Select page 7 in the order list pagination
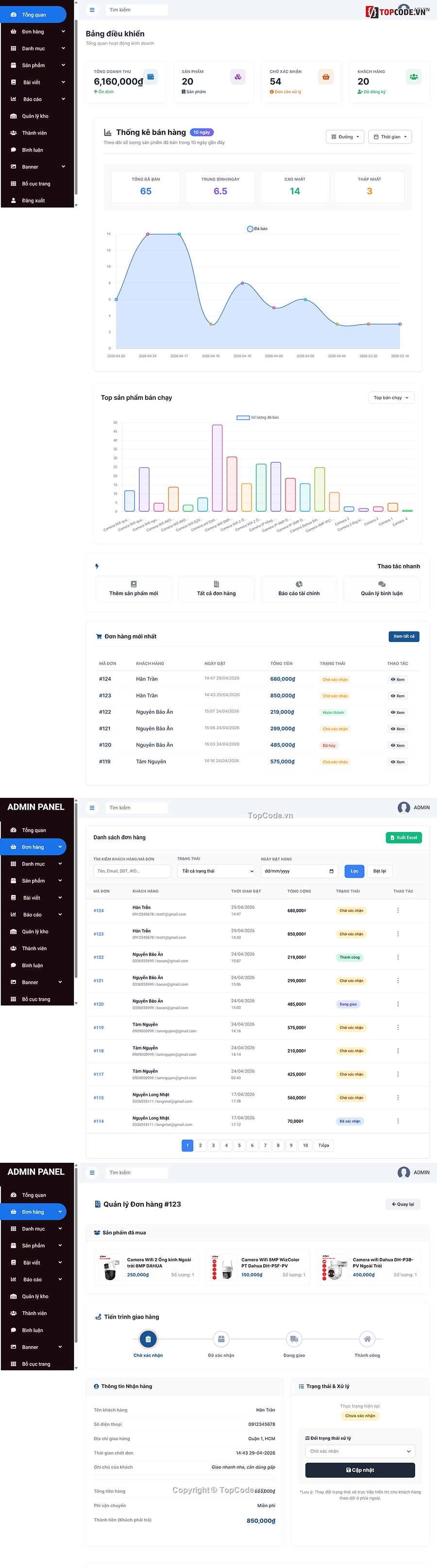The height and width of the screenshot is (1568, 437). 266,1145
